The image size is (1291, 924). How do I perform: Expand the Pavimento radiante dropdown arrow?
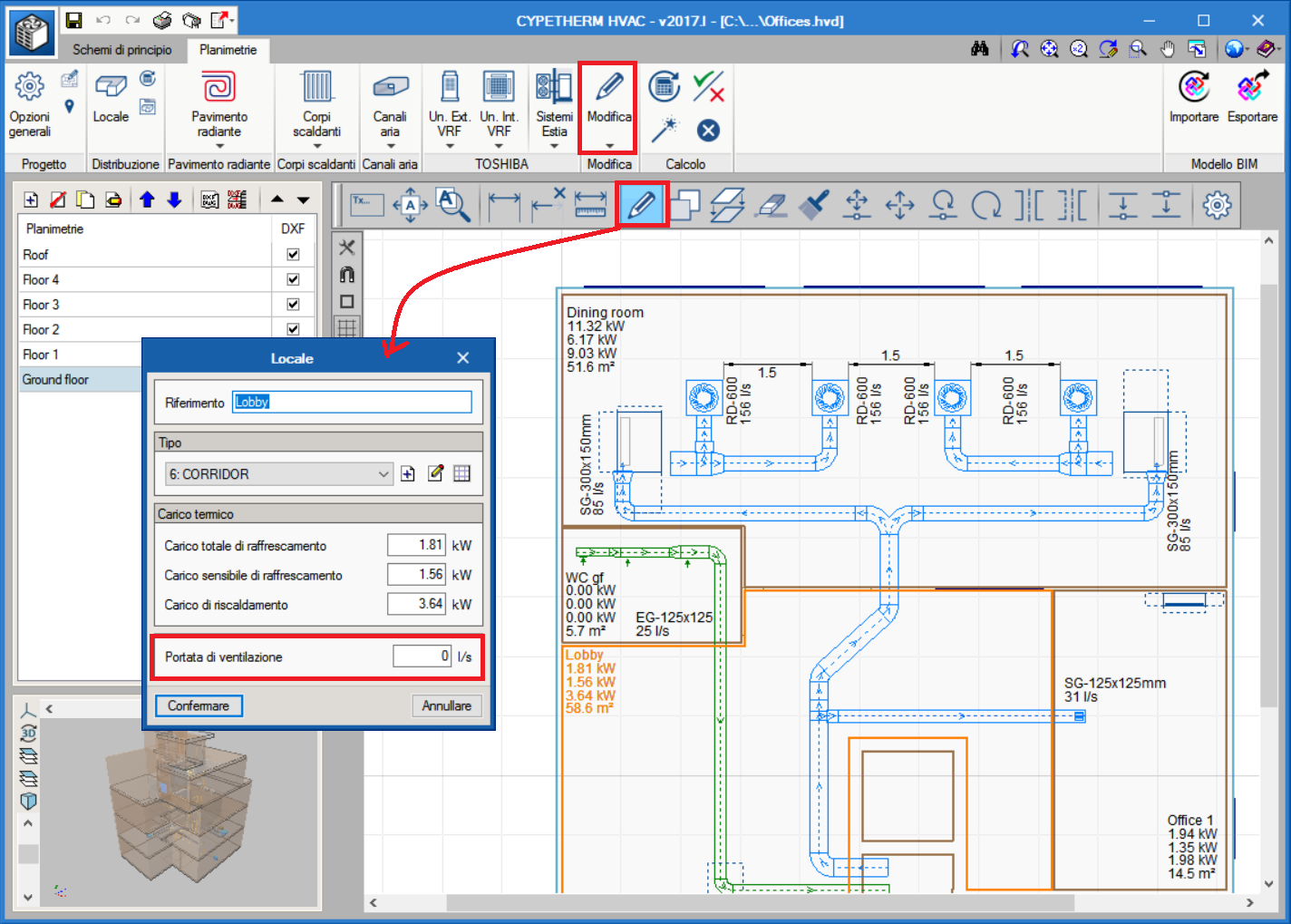coord(219,146)
